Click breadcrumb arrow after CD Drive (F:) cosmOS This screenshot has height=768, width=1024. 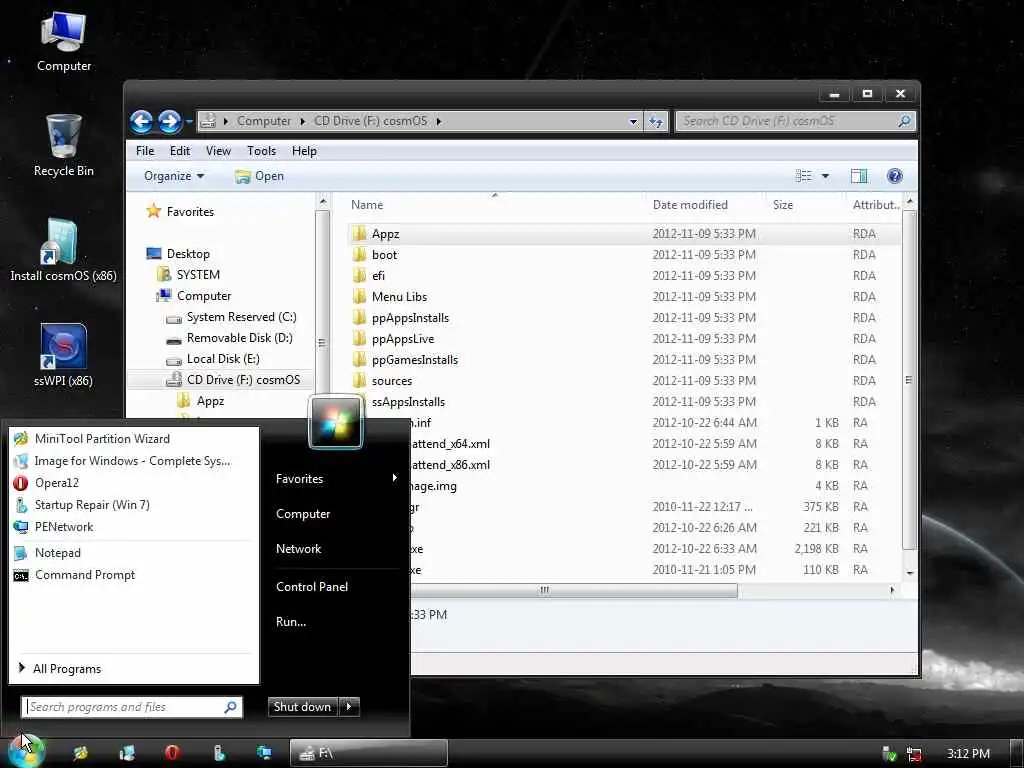pos(439,121)
